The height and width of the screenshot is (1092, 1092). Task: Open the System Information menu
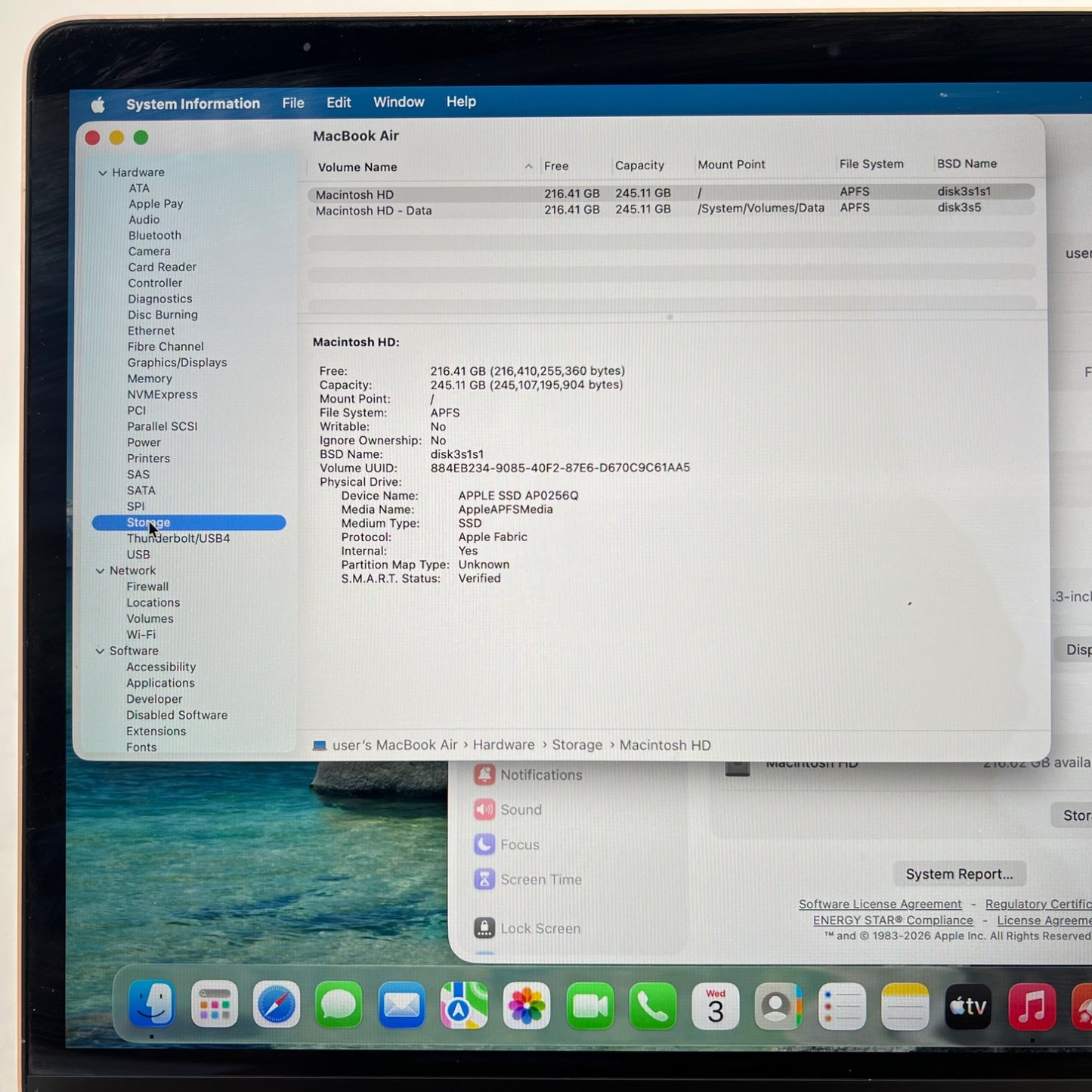[193, 104]
